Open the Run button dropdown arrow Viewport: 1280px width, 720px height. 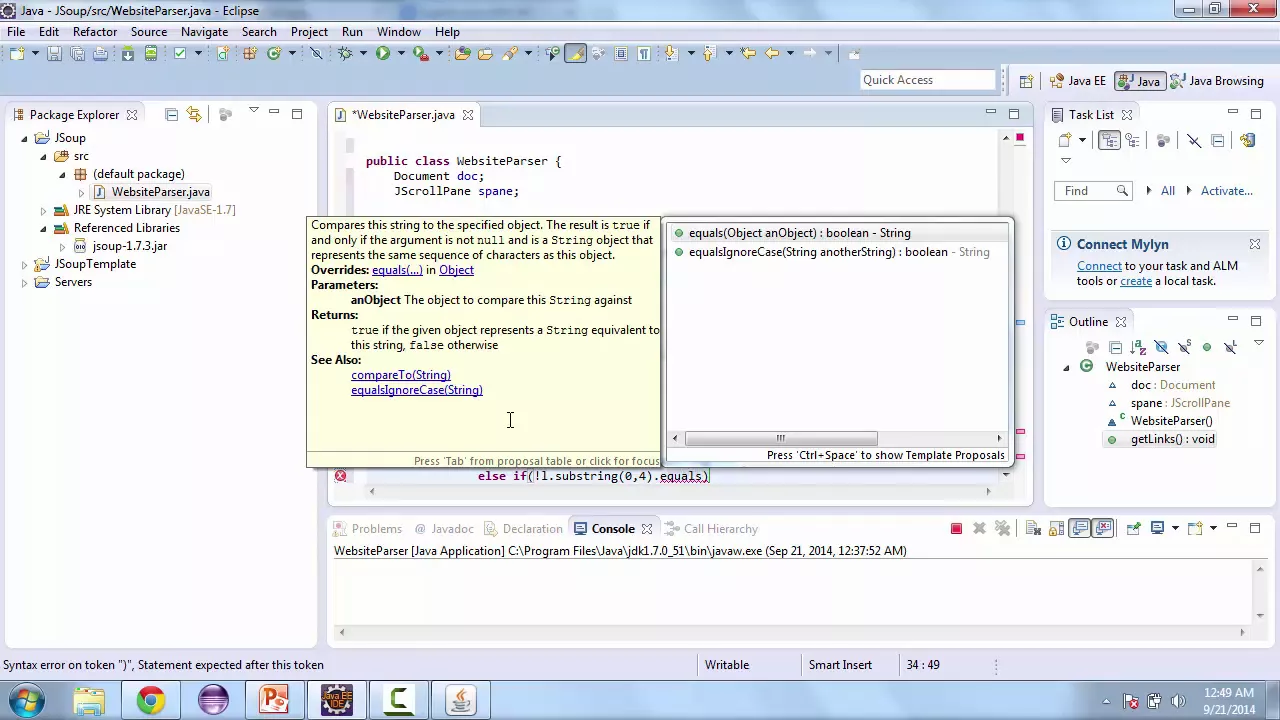coord(401,53)
